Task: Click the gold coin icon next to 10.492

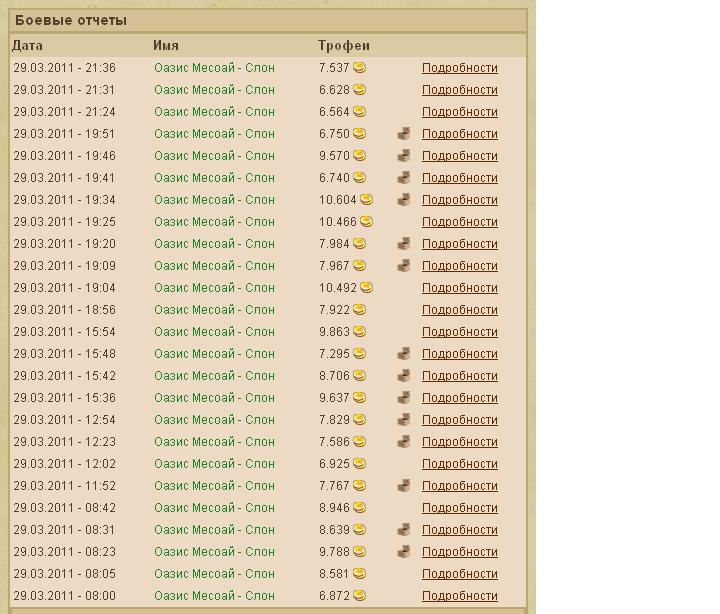Action: (366, 288)
